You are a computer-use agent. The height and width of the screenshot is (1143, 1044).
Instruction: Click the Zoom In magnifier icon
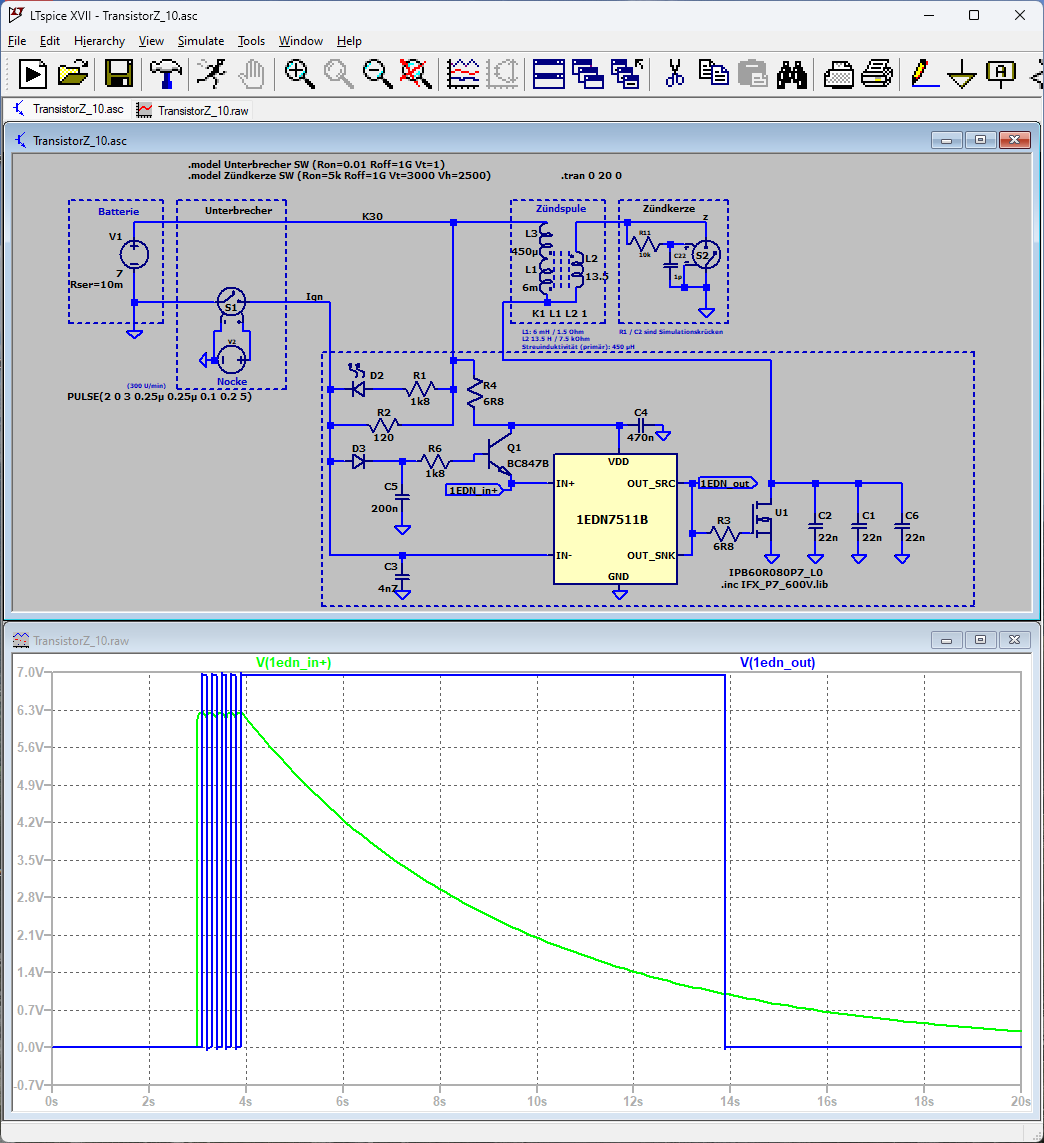(x=299, y=73)
